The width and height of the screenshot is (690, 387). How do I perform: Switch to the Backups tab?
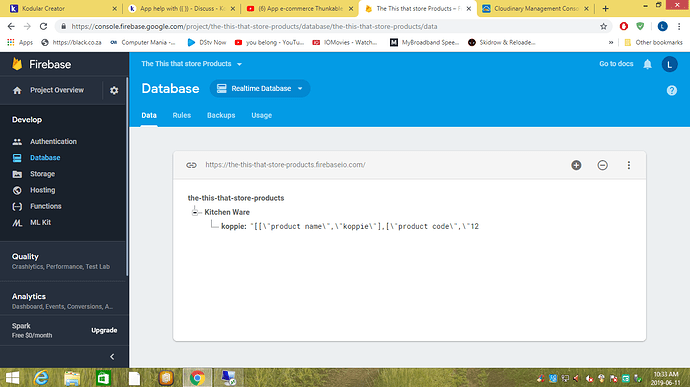[x=221, y=115]
